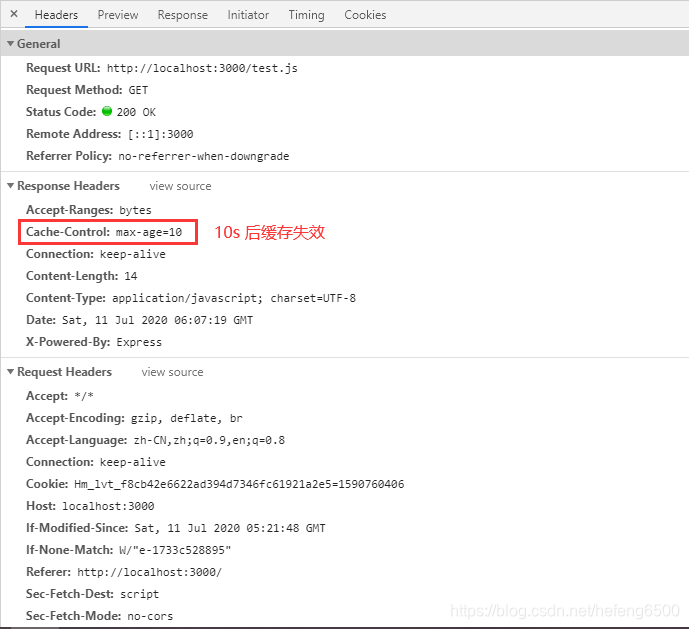Collapse the General section

(11, 44)
